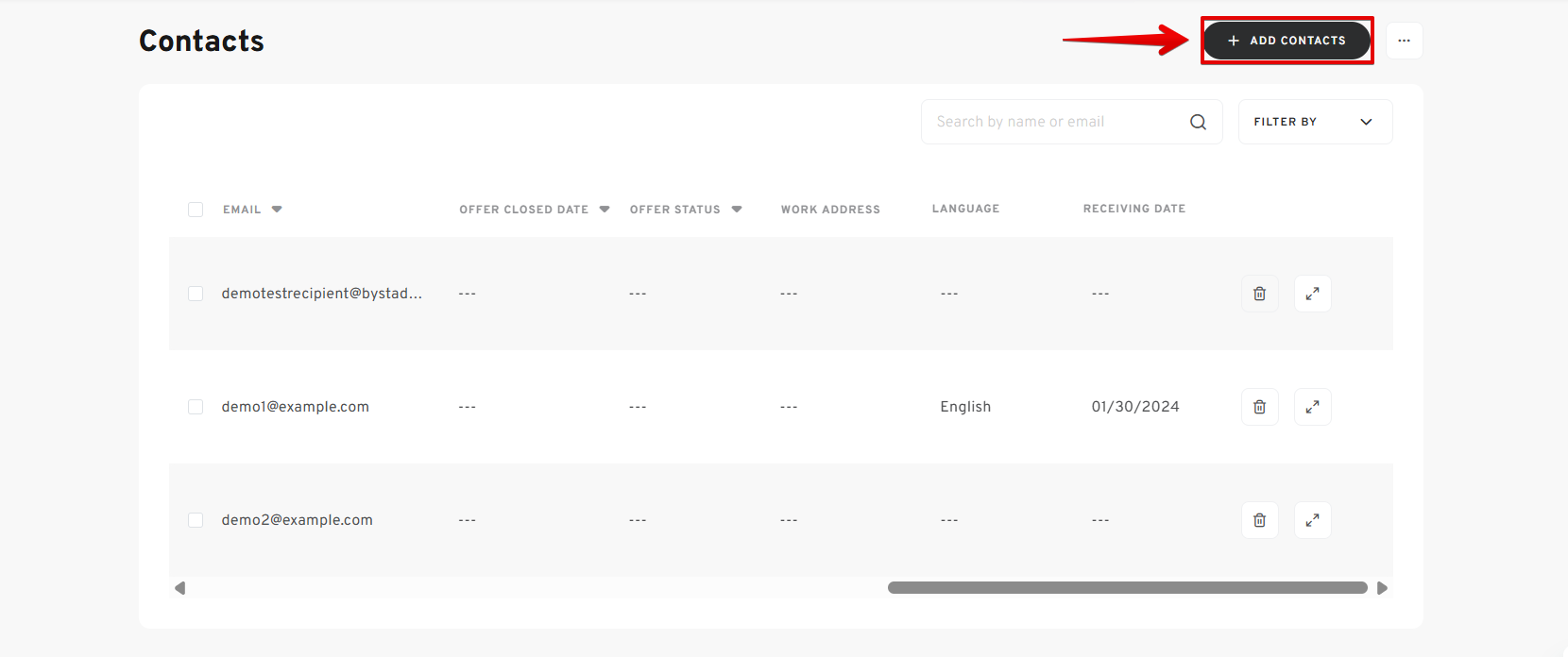Delete the demotestrecipient contact via trash icon
1568x657 pixels.
pyautogui.click(x=1259, y=294)
